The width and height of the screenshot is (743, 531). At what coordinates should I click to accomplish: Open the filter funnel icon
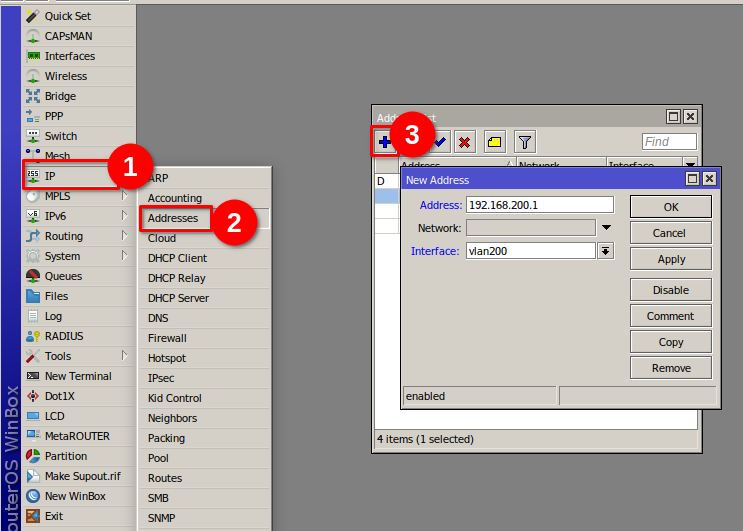[x=524, y=142]
